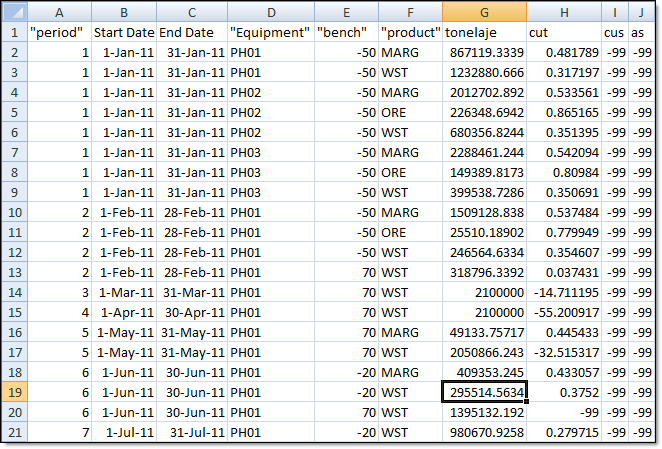662x449 pixels.
Task: Click cell with value -14.711195
Action: pyautogui.click(x=565, y=293)
